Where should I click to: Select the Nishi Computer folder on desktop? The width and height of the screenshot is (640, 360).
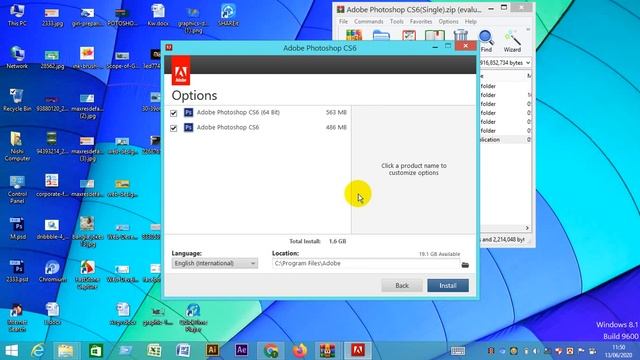(x=17, y=147)
